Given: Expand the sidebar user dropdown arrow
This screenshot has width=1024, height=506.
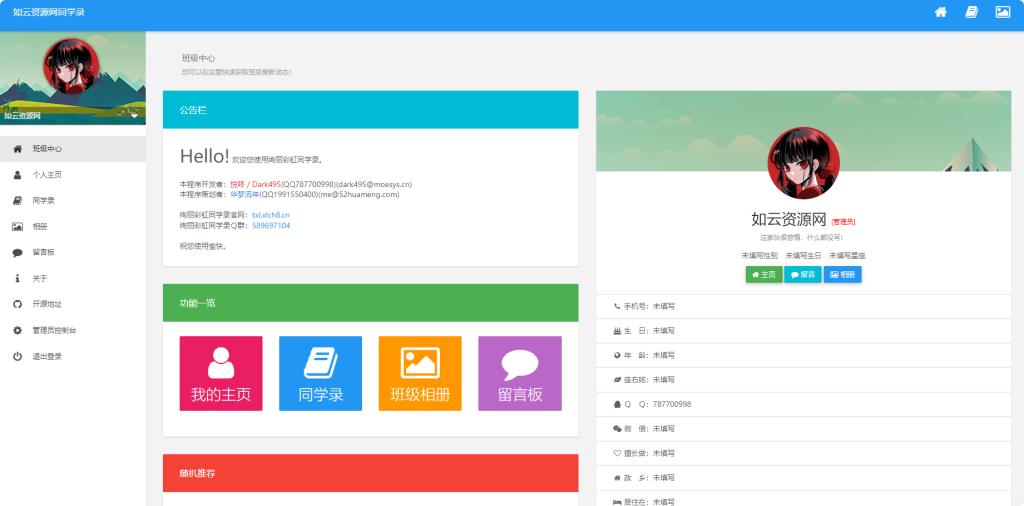Looking at the screenshot, I should click(x=134, y=115).
